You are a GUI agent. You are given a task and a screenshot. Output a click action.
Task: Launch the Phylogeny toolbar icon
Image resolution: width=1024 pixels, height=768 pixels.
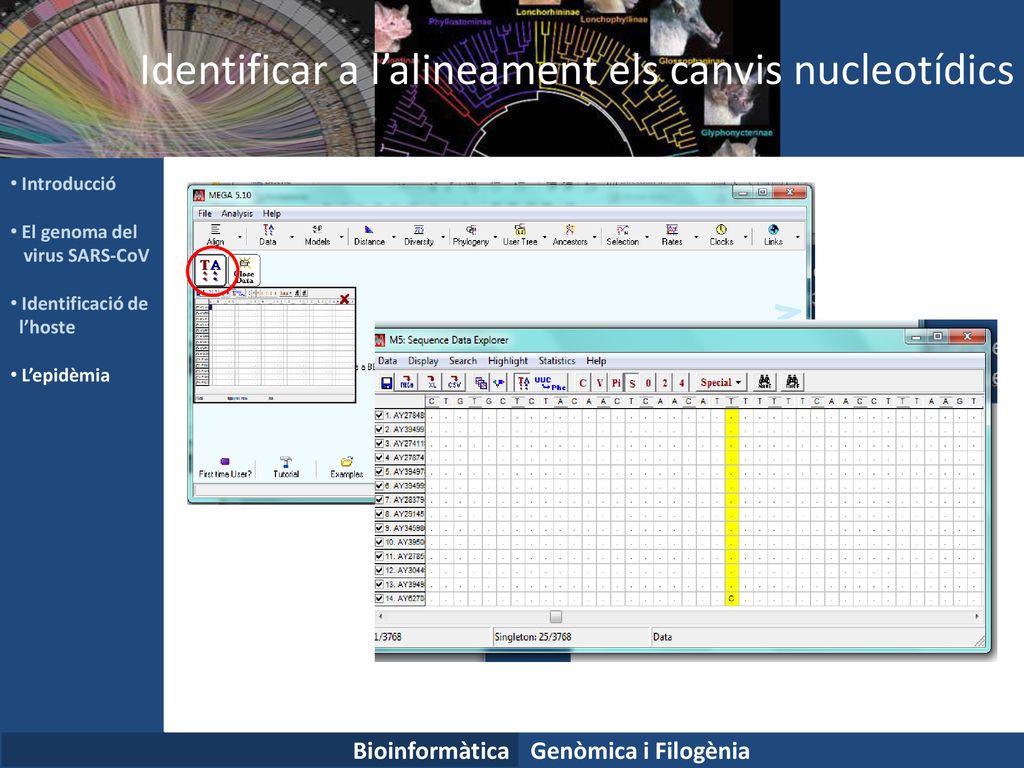point(471,234)
